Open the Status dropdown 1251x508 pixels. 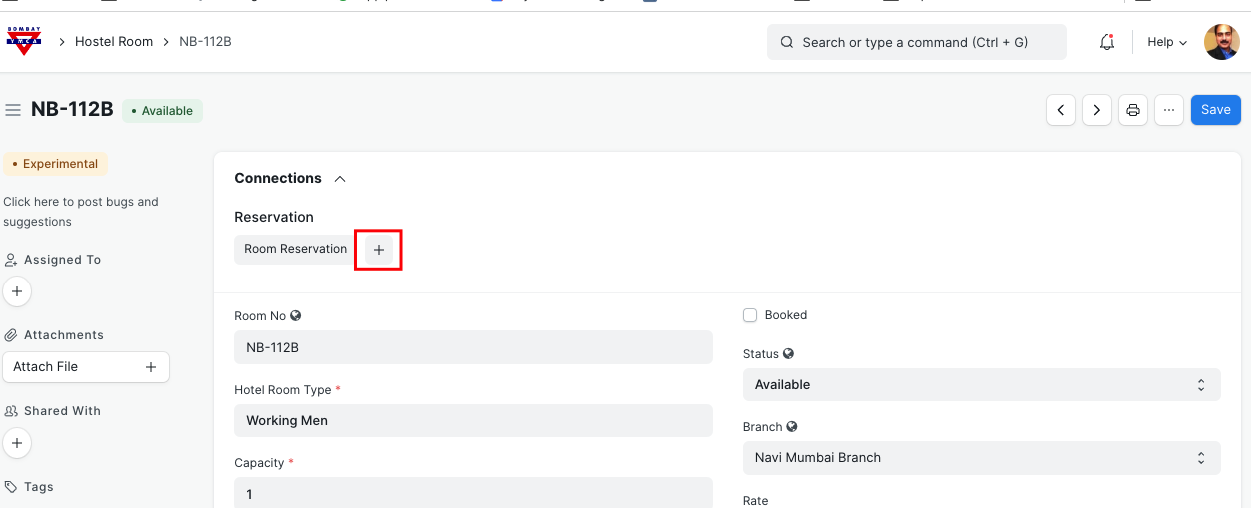(x=981, y=385)
